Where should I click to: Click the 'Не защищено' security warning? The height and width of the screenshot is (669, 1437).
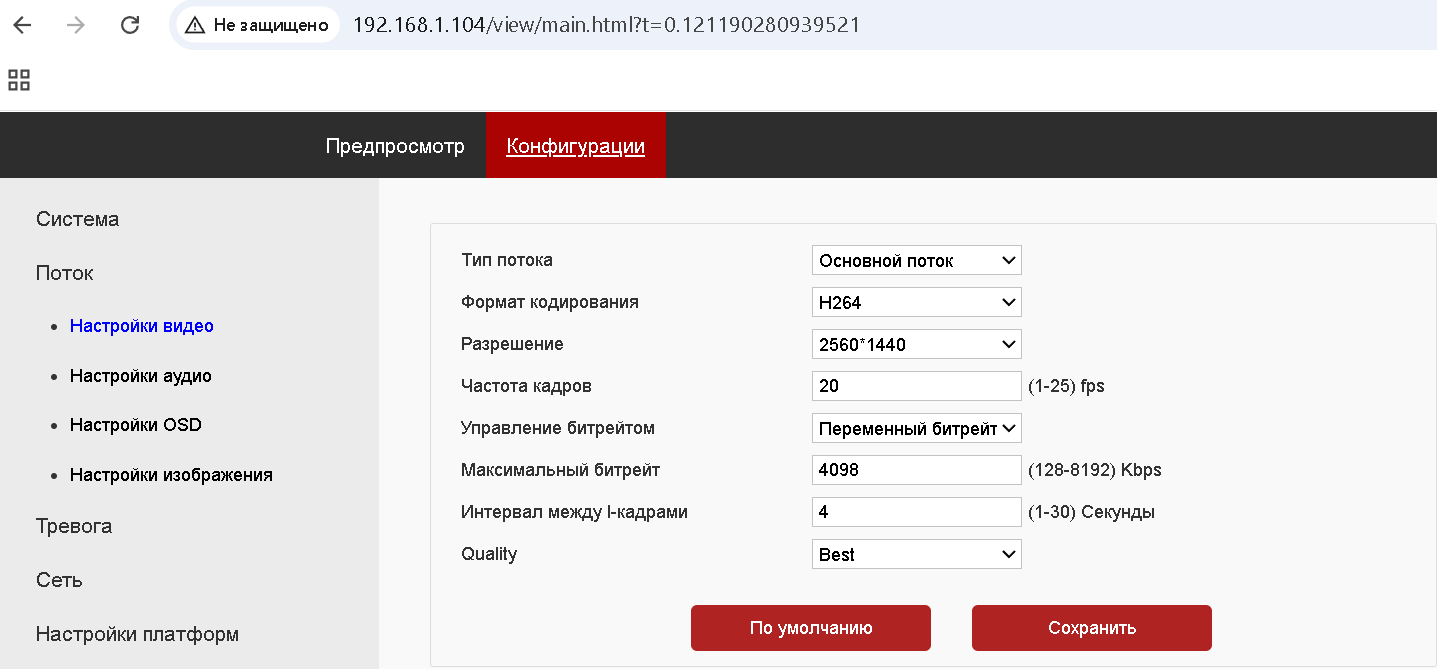258,25
